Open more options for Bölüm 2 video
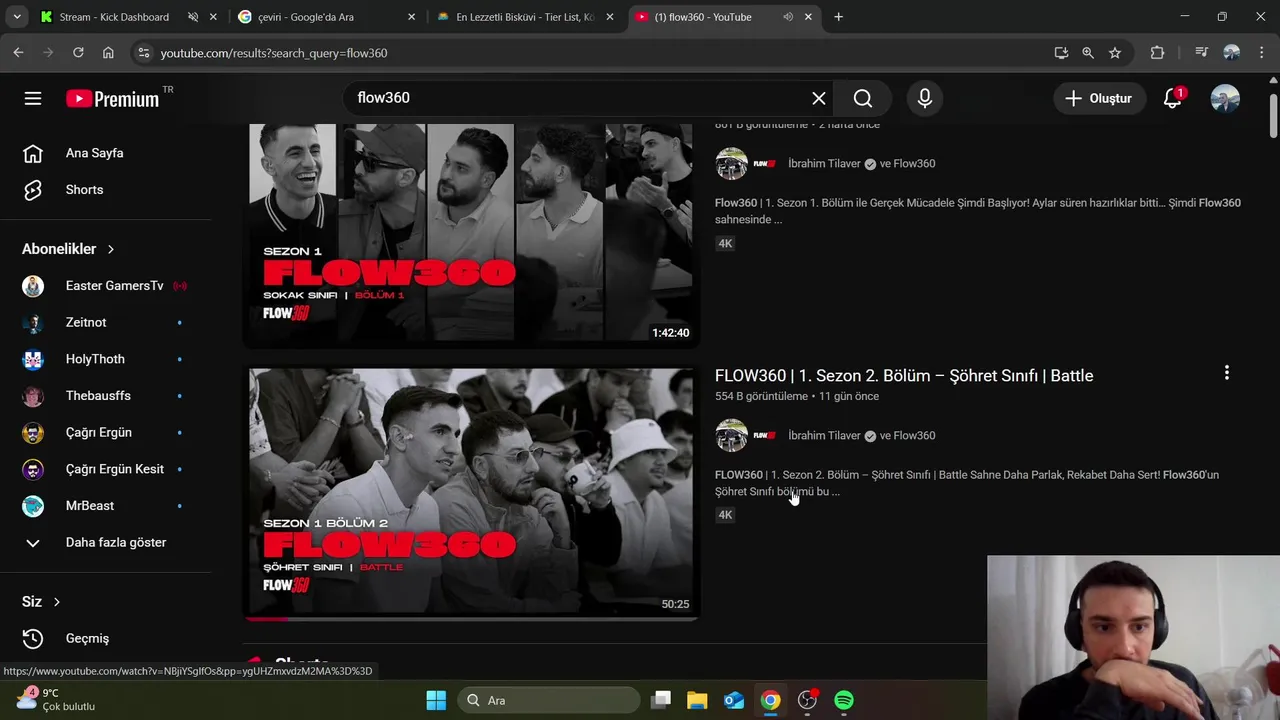This screenshot has height=720, width=1280. coord(1226,373)
